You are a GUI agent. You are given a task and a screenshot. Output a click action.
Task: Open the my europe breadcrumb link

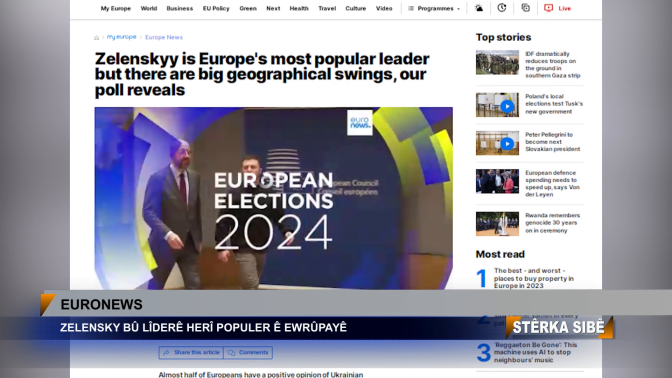122,37
